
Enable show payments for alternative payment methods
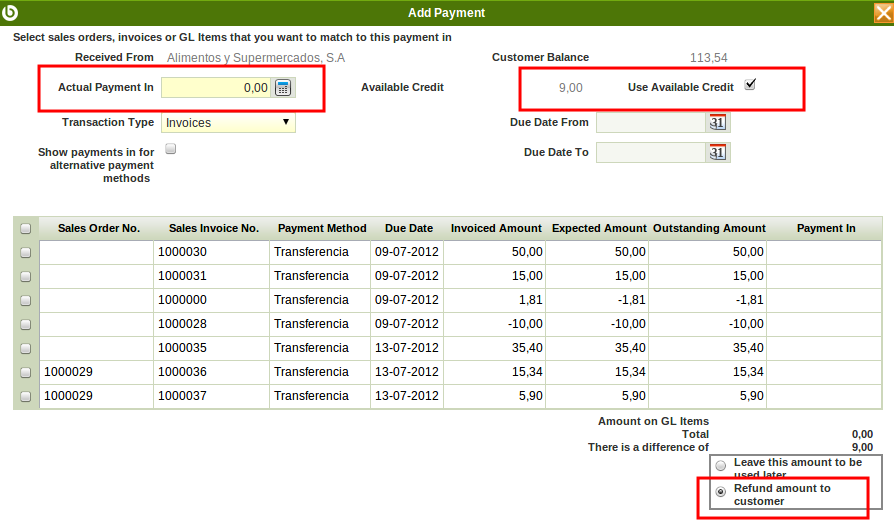coord(171,149)
